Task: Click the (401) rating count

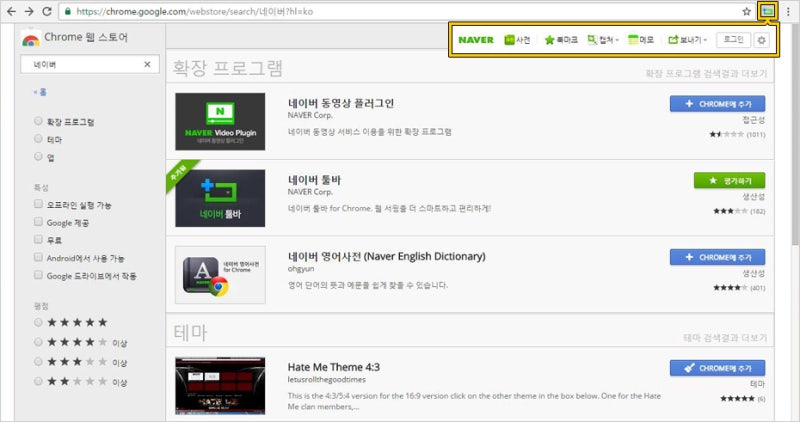Action: tap(758, 288)
